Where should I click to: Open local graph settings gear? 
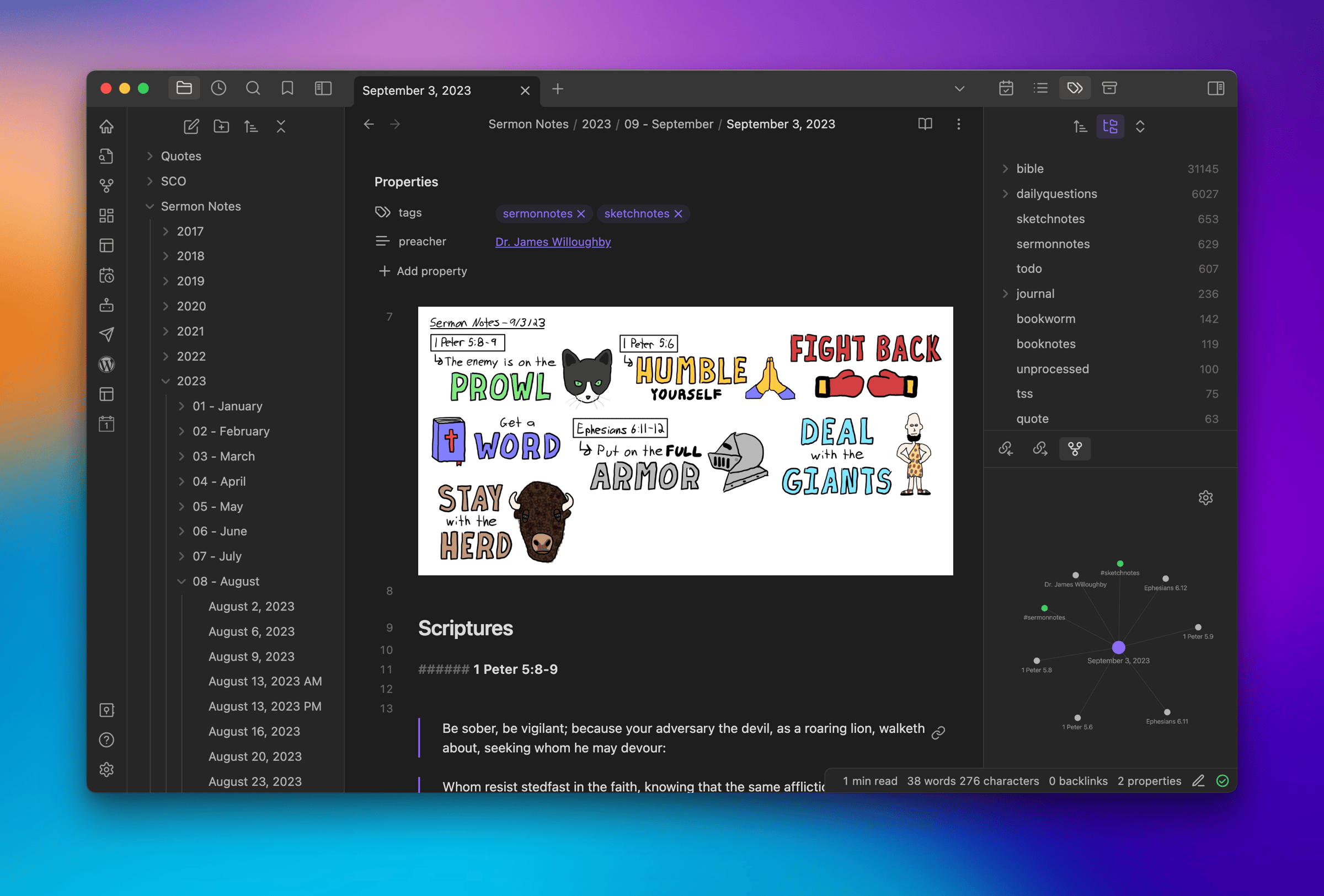click(1205, 498)
